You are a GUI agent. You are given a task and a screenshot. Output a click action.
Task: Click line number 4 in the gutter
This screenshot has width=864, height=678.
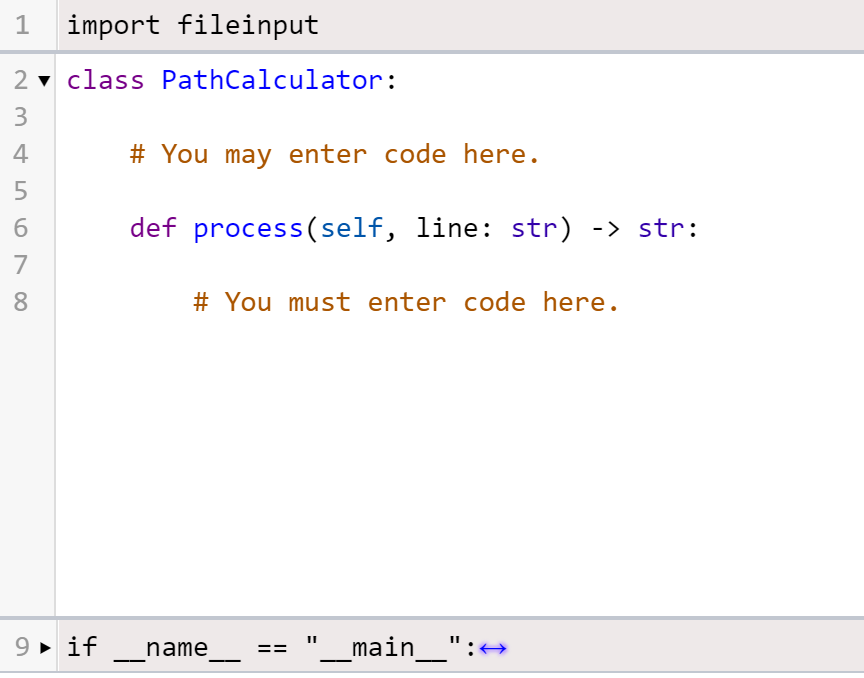tap(21, 154)
